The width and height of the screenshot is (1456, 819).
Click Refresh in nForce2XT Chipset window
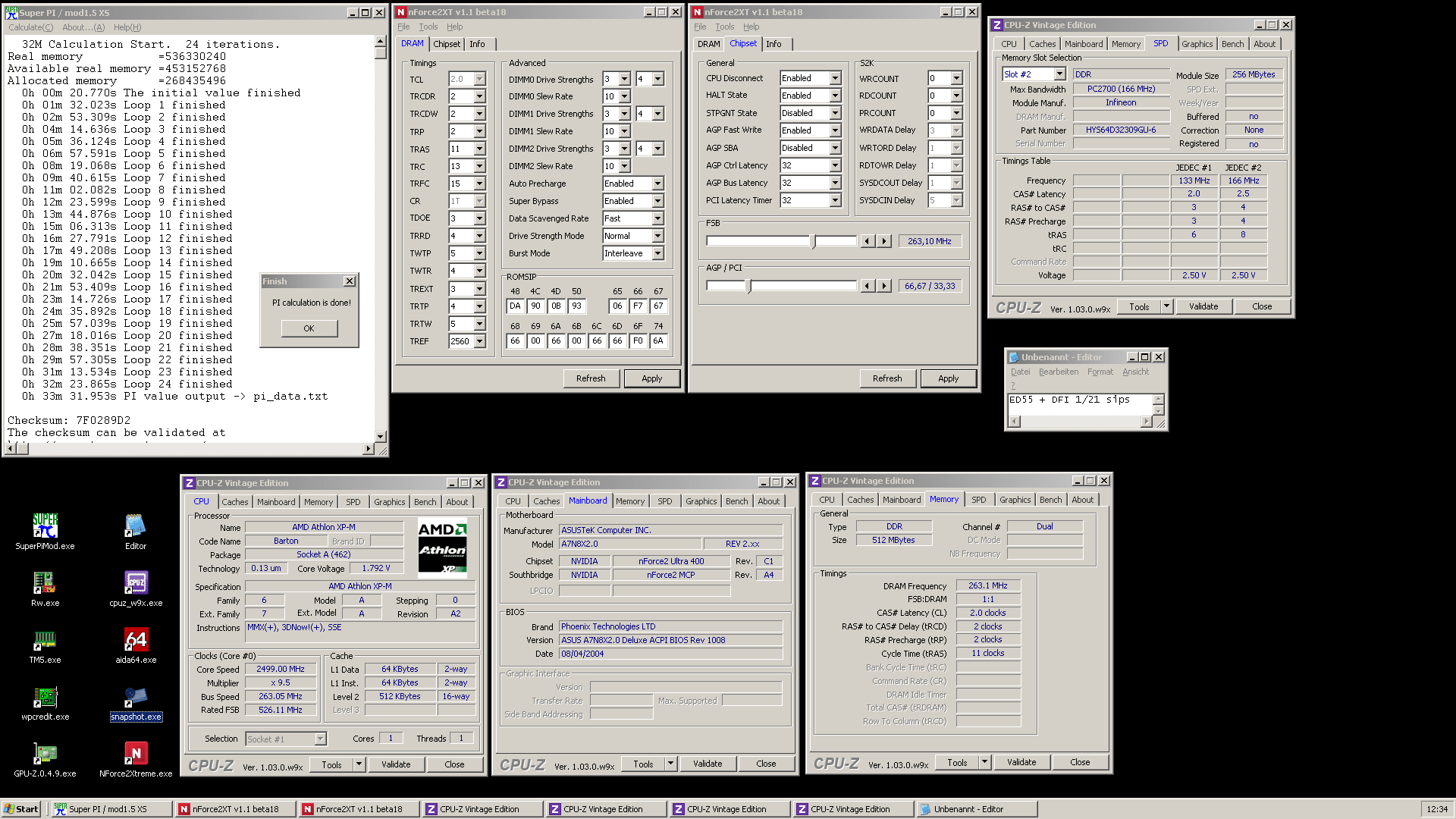click(886, 378)
